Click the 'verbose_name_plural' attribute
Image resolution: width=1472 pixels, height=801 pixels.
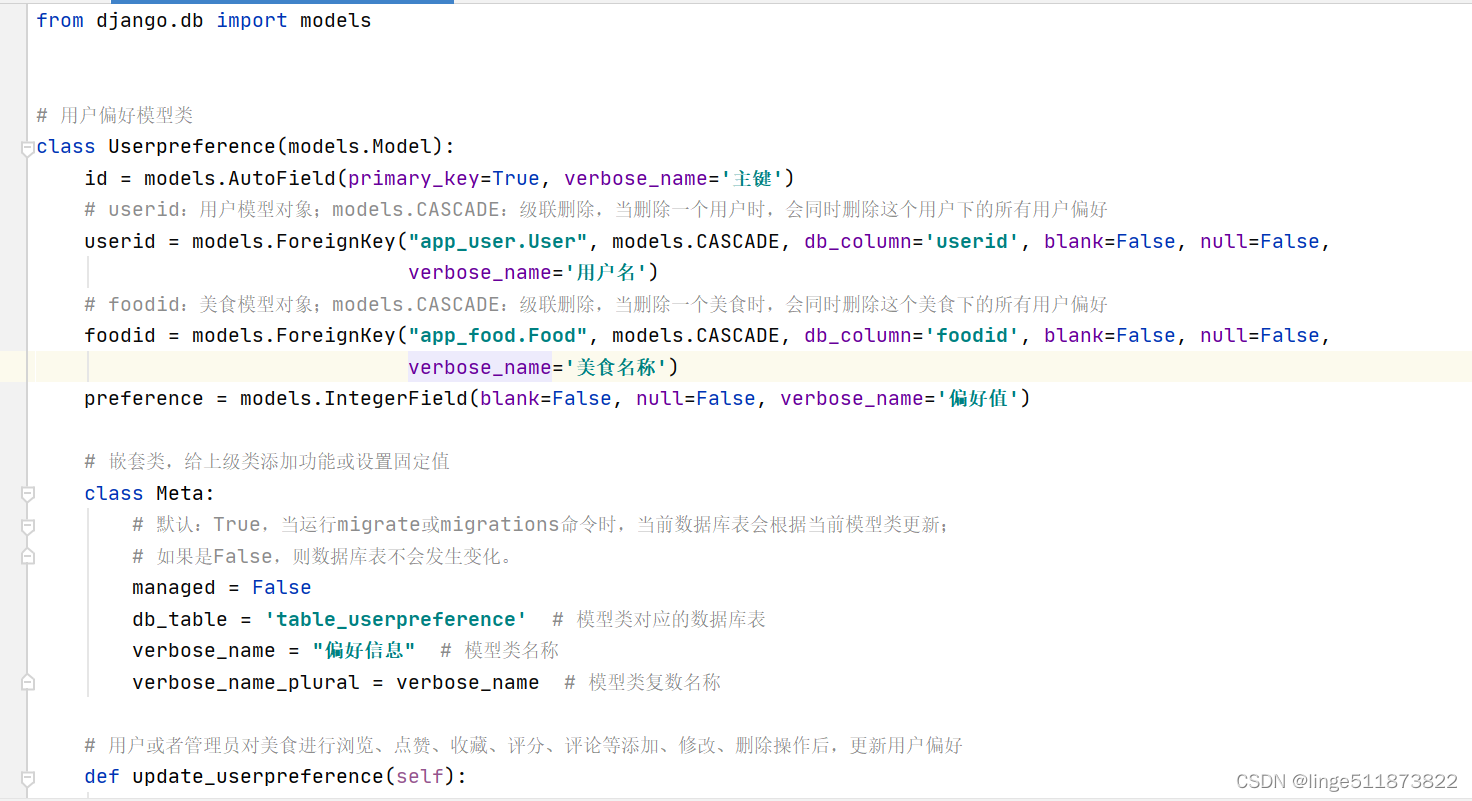coord(246,682)
